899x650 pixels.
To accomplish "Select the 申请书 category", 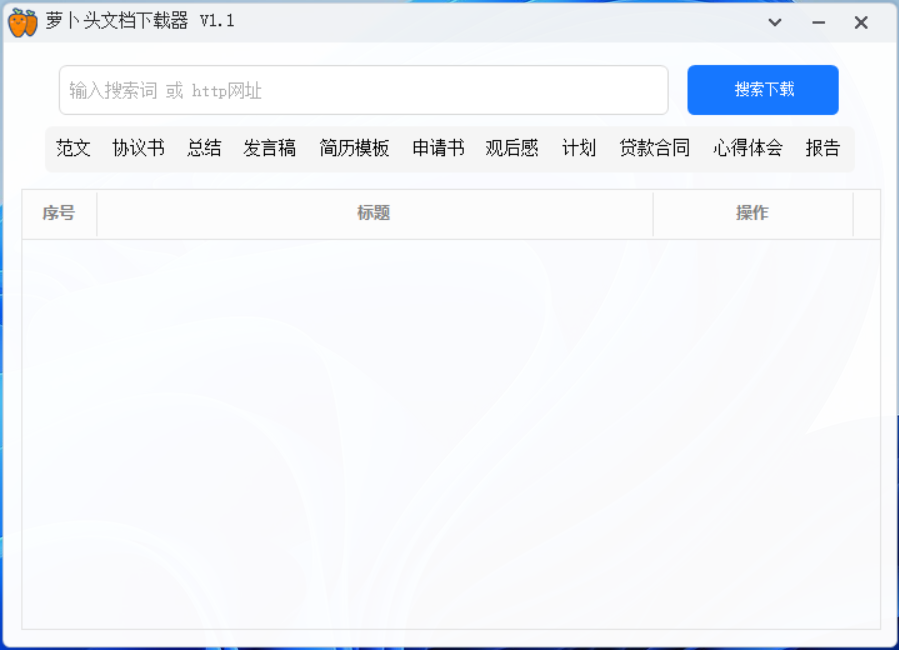I will click(437, 147).
